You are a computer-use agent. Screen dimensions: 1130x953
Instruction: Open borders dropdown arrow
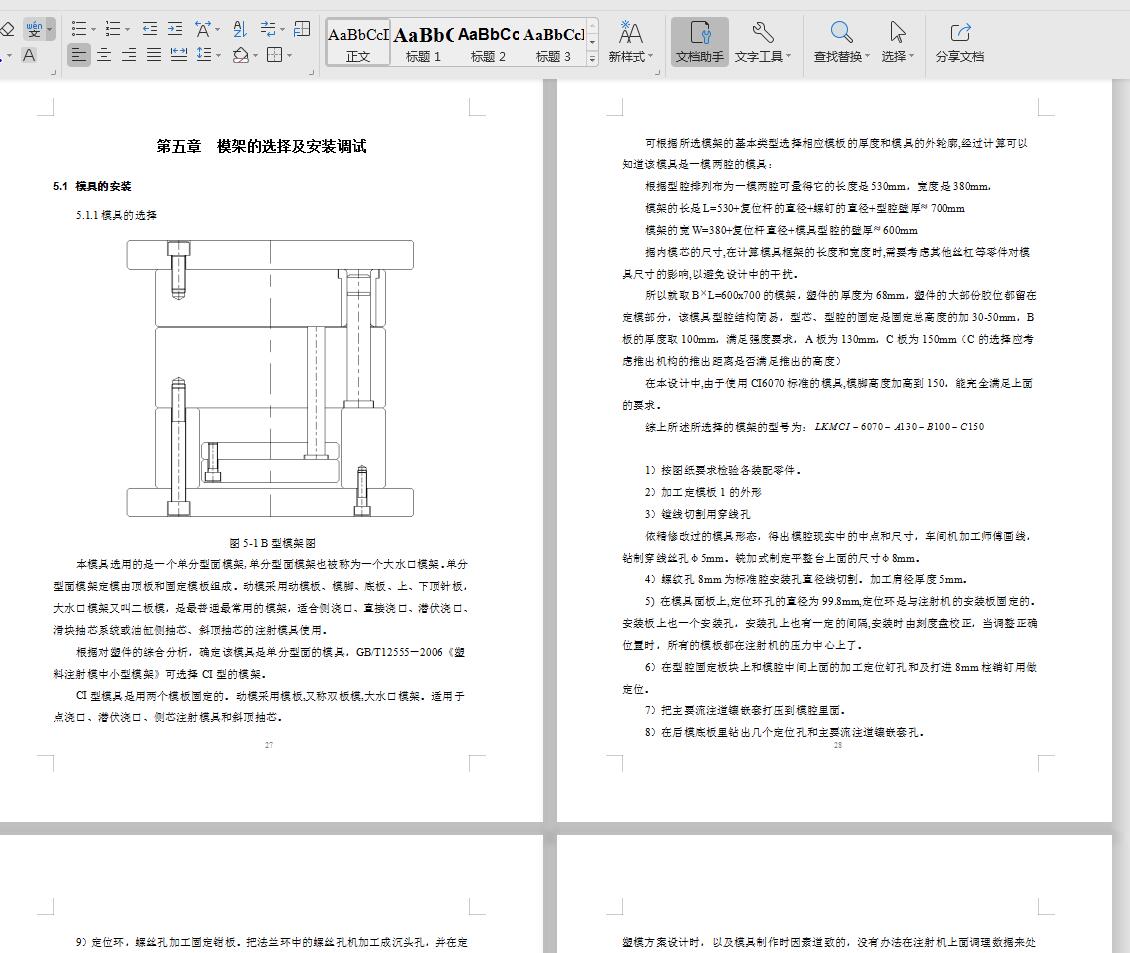(x=290, y=55)
